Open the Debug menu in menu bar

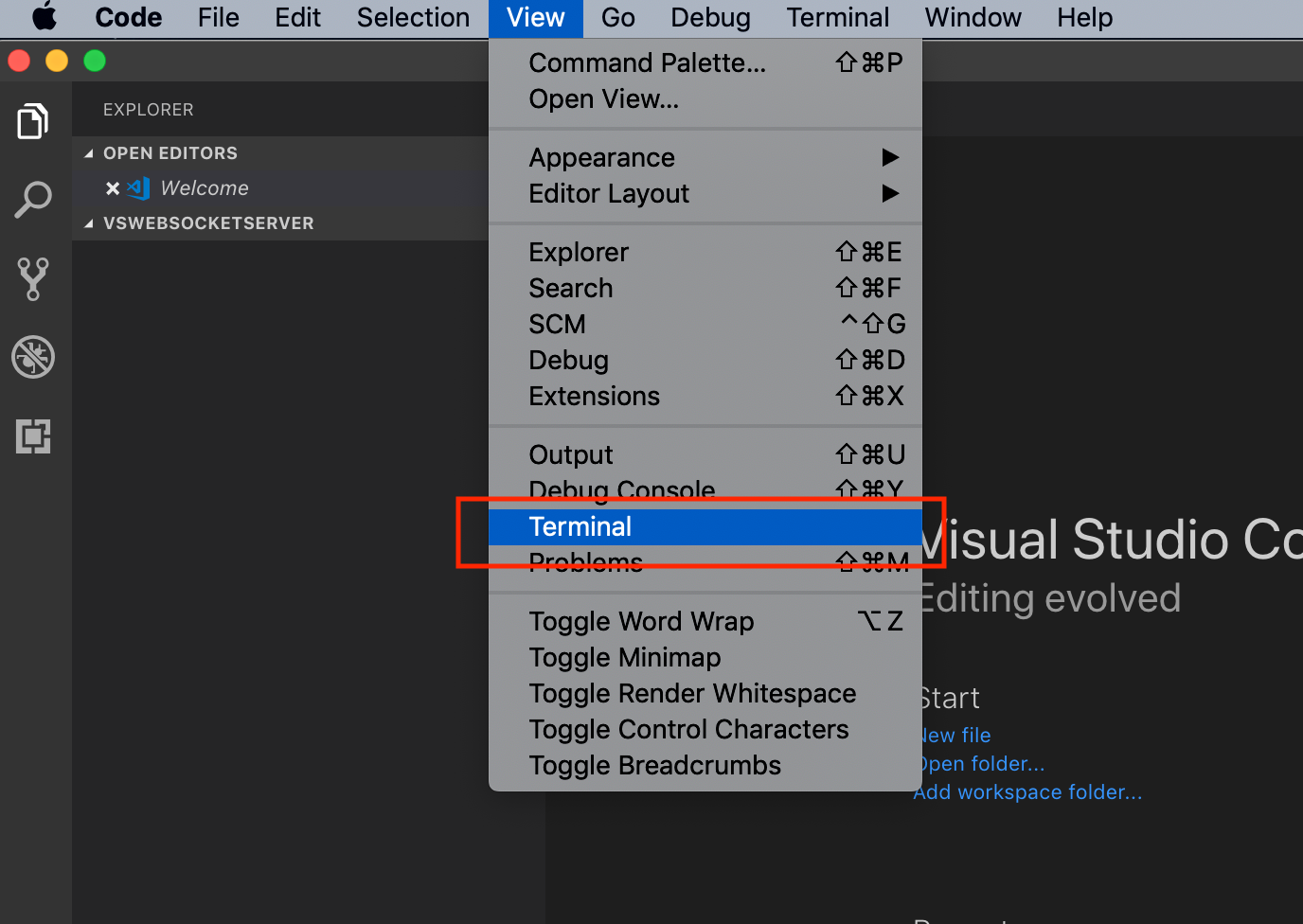(x=711, y=18)
